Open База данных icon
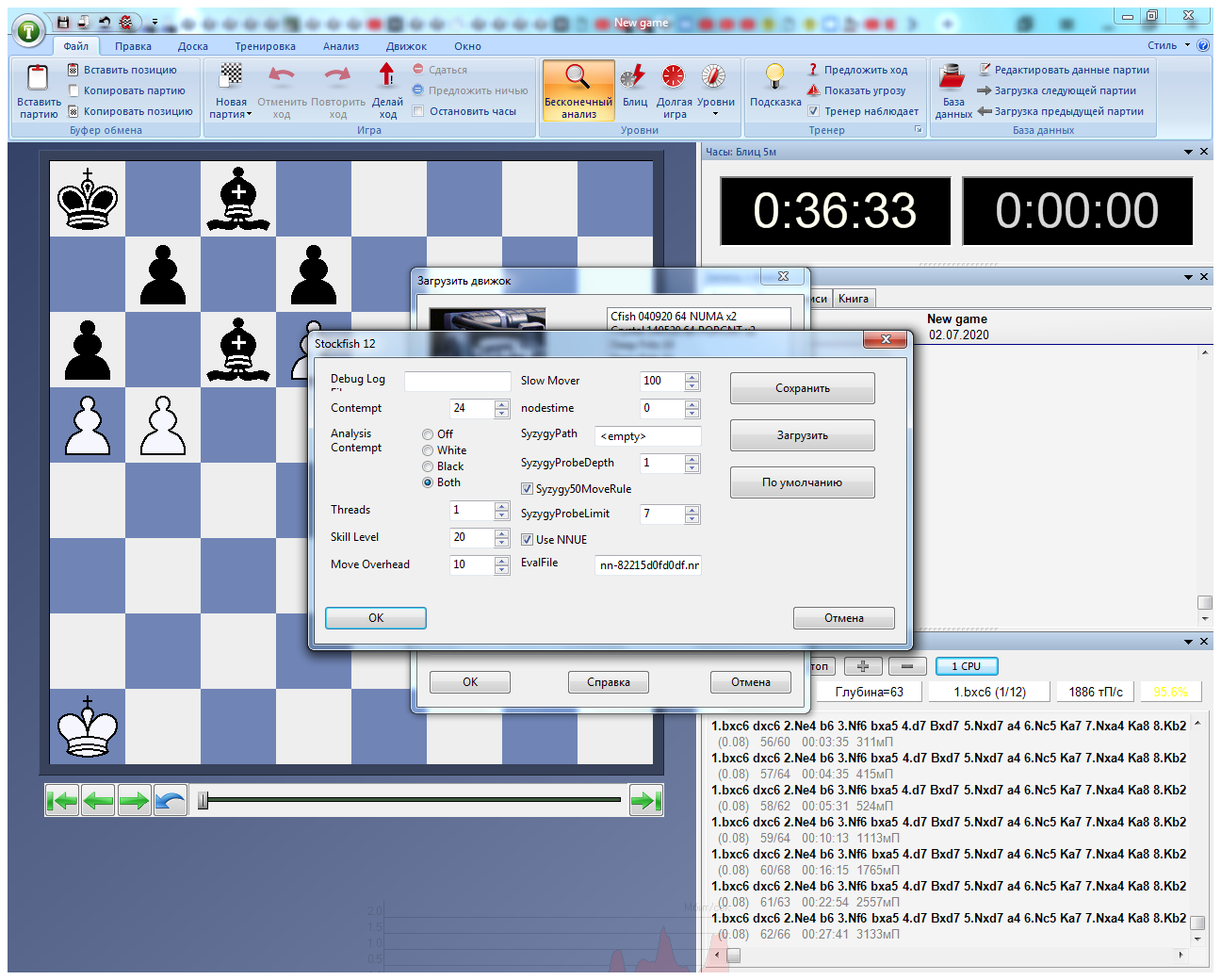This screenshot has width=1221, height=980. (952, 76)
